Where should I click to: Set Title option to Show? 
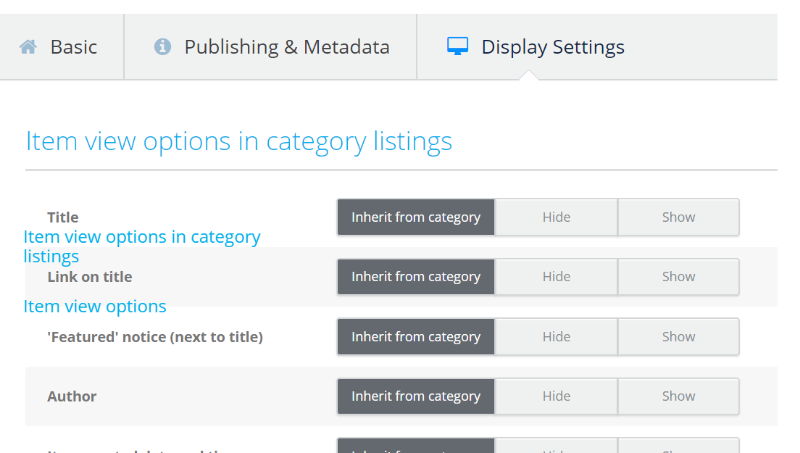pos(679,217)
